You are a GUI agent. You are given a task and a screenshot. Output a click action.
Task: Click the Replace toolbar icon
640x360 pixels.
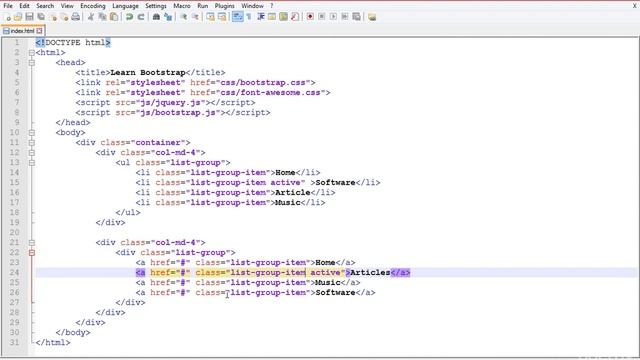(x=168, y=17)
